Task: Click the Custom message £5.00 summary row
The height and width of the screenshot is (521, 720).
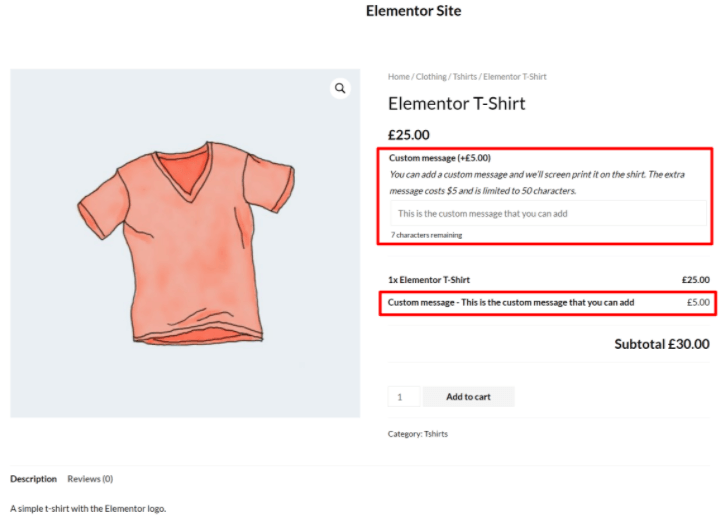Action: (x=548, y=302)
